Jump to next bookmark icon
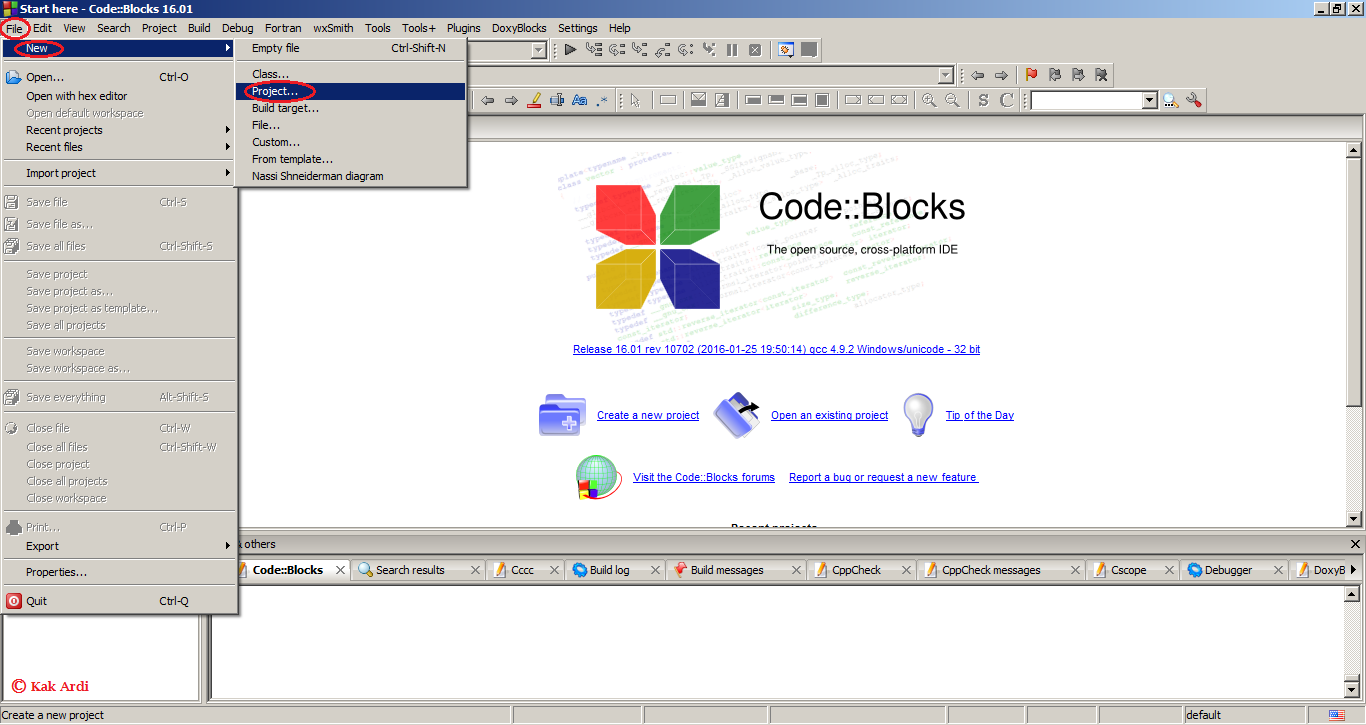The width and height of the screenshot is (1366, 725). pos(1078,75)
